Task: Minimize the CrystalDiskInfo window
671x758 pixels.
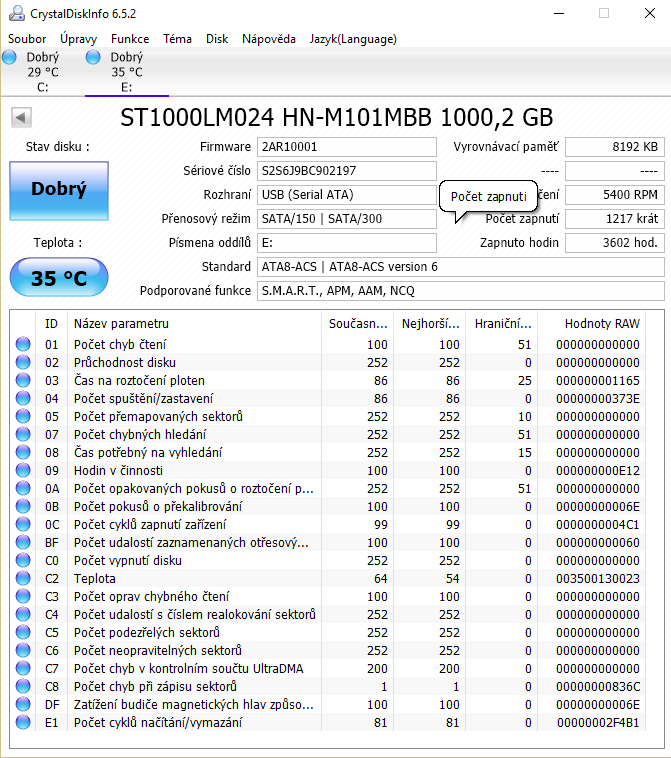Action: (x=559, y=14)
